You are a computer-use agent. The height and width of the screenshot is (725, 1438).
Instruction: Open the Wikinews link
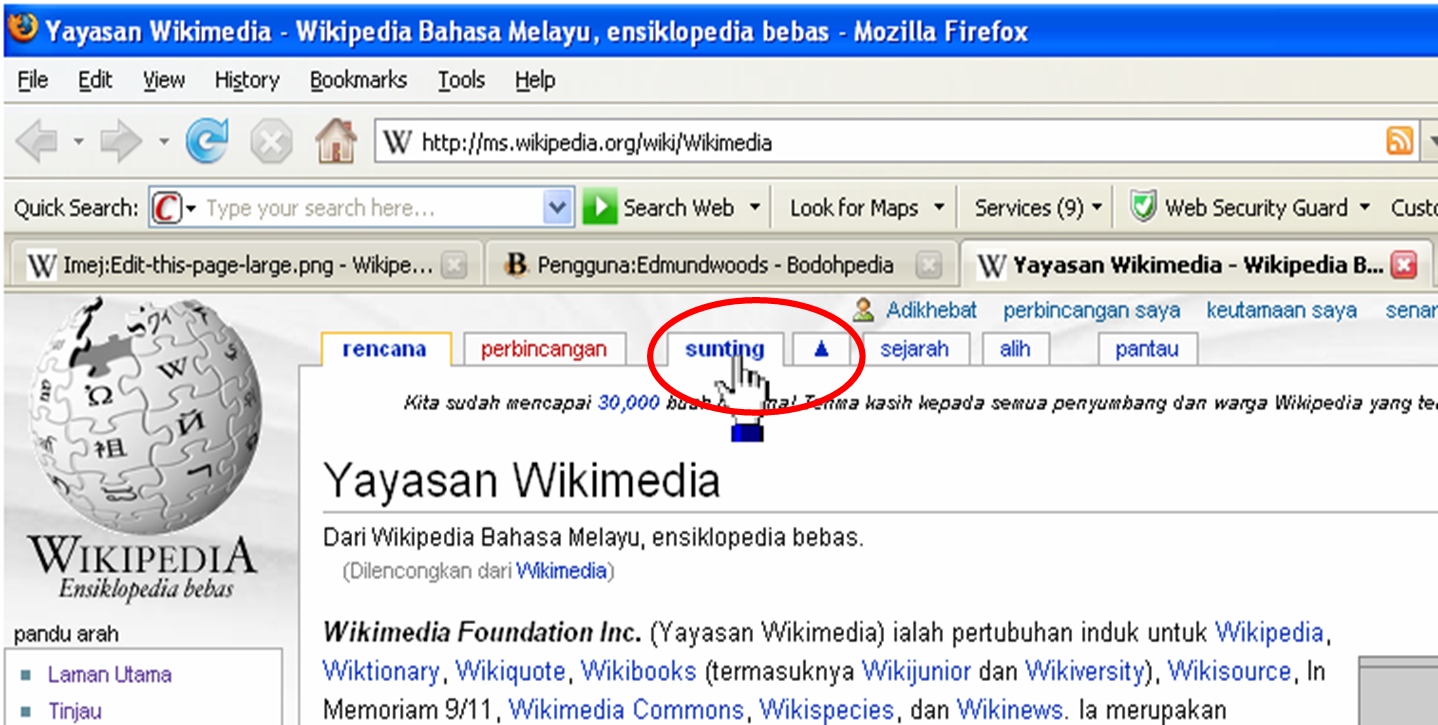click(1008, 710)
